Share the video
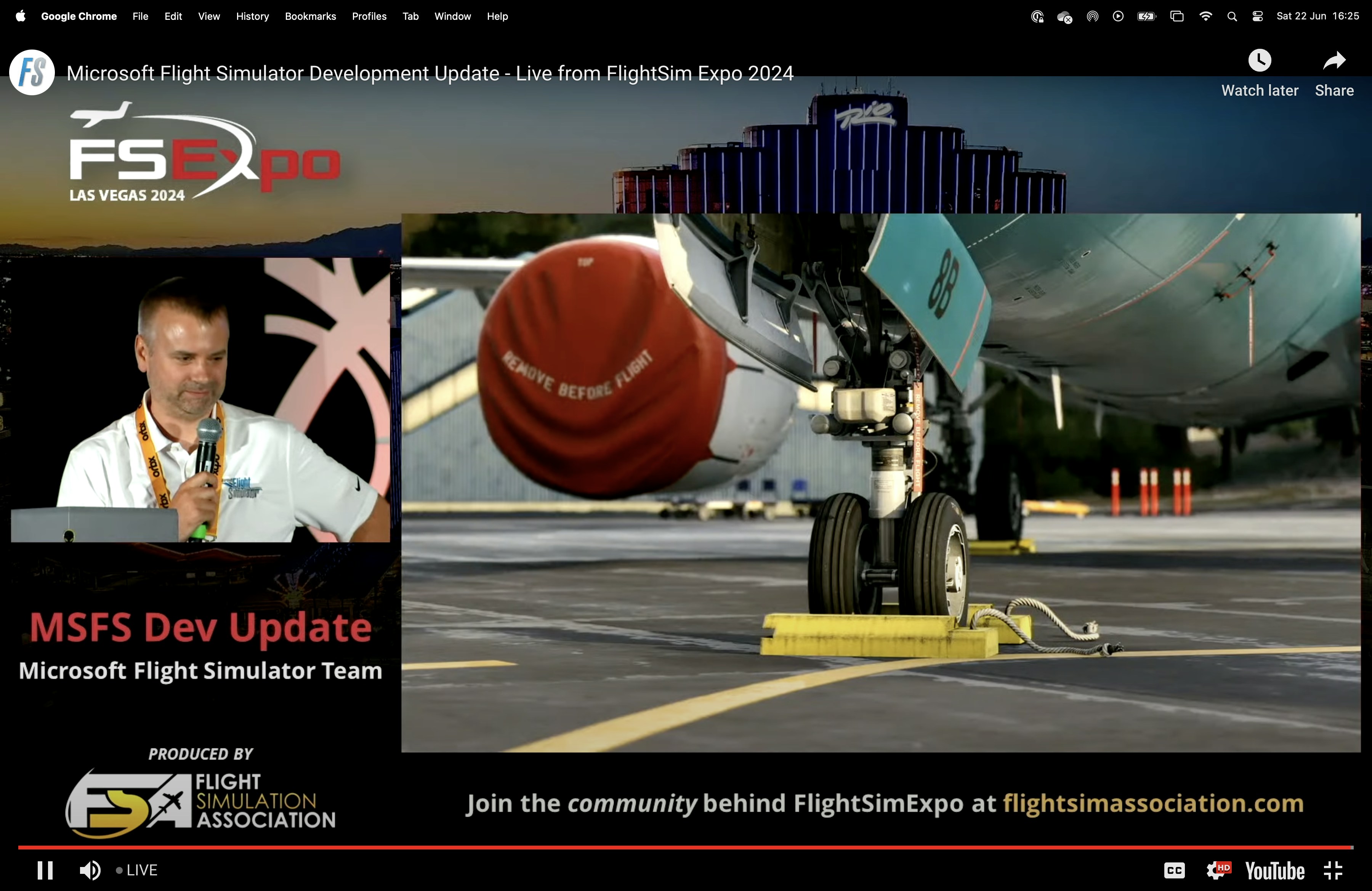 (x=1334, y=61)
